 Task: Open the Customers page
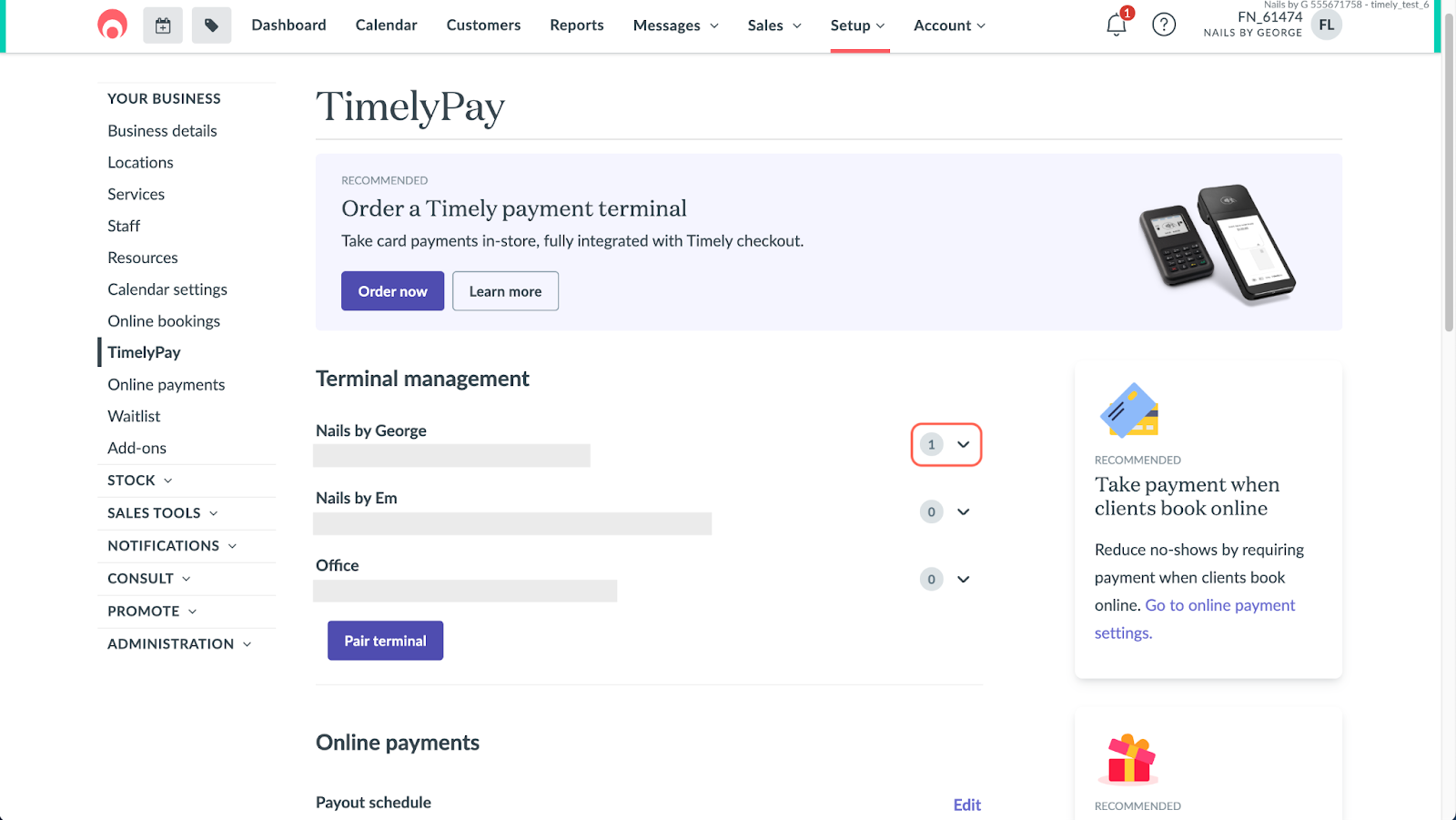click(483, 25)
